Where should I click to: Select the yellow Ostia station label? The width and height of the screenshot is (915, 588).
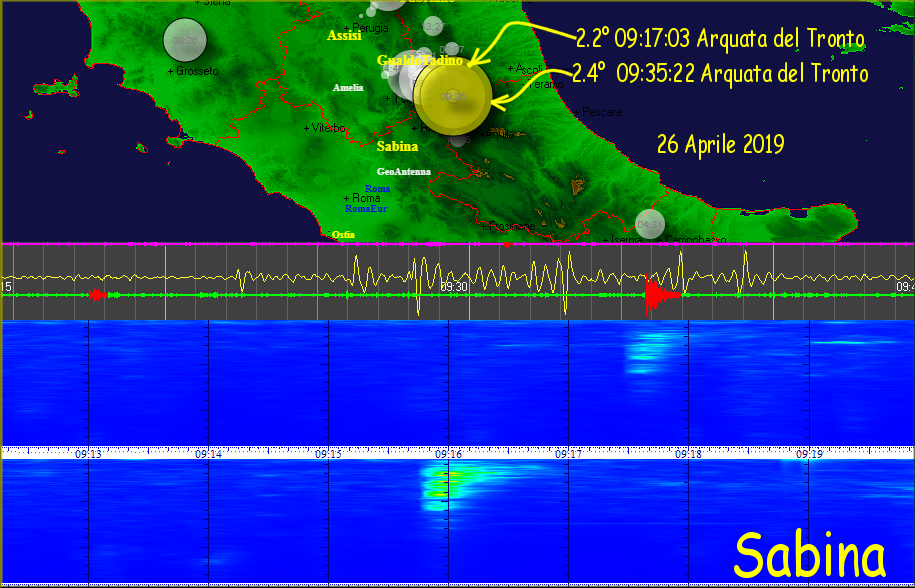click(343, 234)
